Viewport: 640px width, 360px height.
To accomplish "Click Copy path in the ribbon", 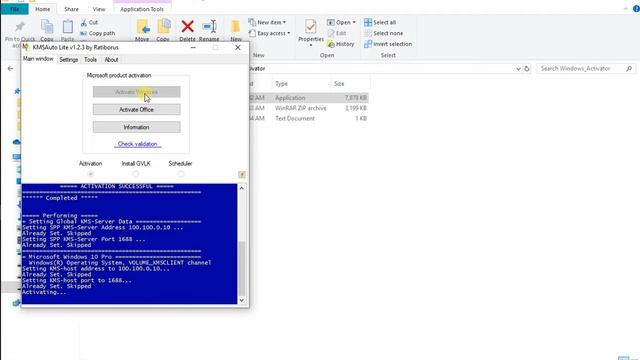I will click(x=98, y=33).
